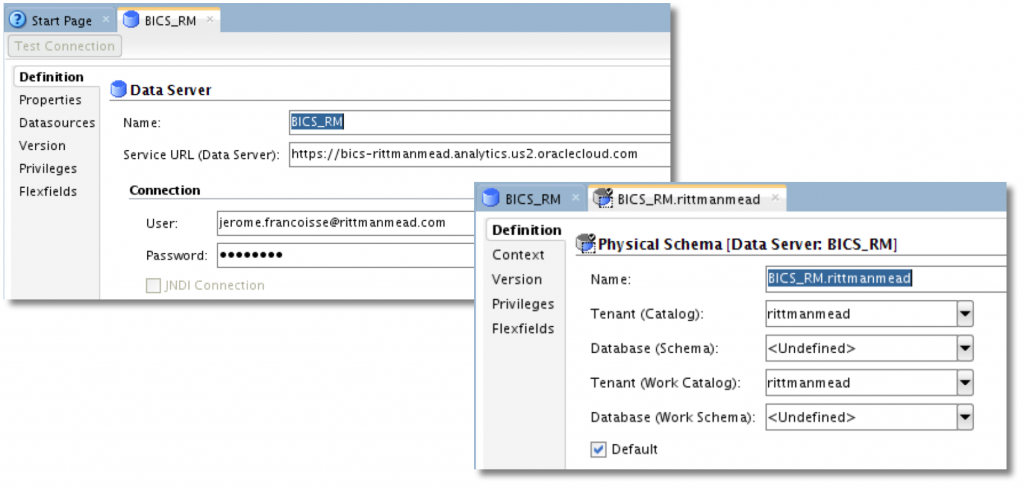This screenshot has height=488, width=1024.
Task: Open the Database (Schema) dropdown
Action: [x=965, y=349]
